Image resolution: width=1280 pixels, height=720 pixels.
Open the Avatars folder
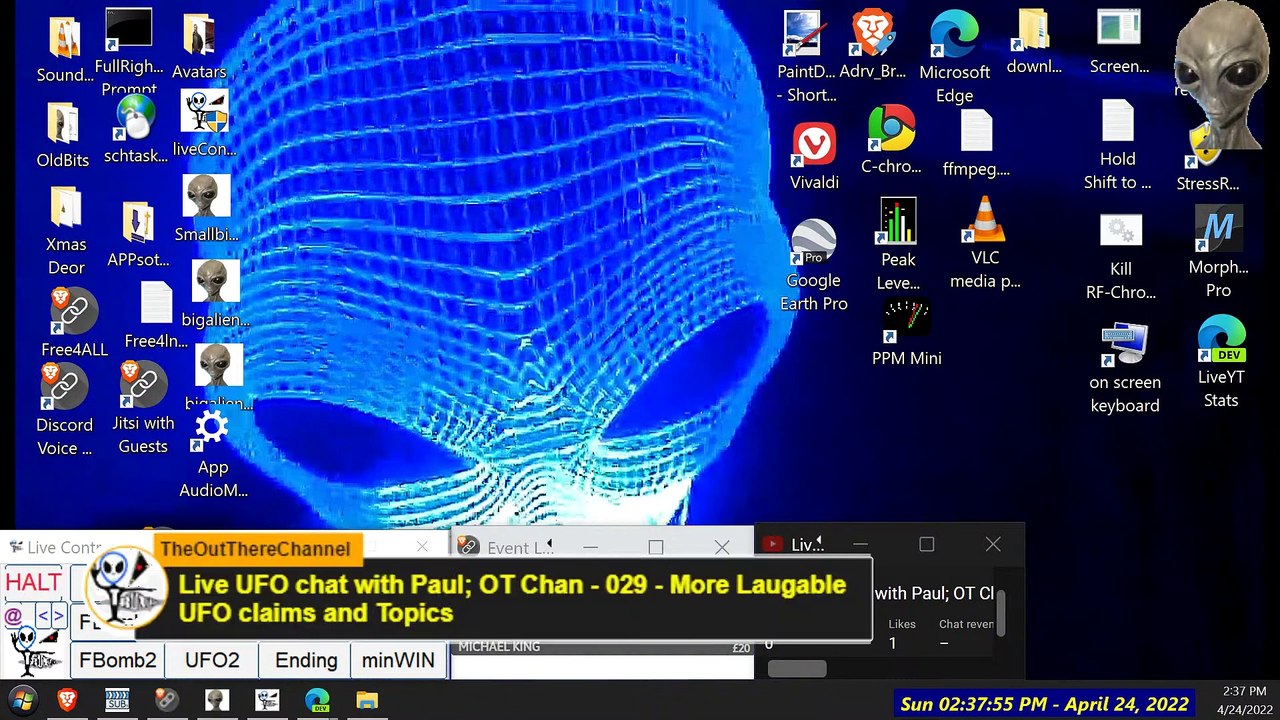pos(199,47)
